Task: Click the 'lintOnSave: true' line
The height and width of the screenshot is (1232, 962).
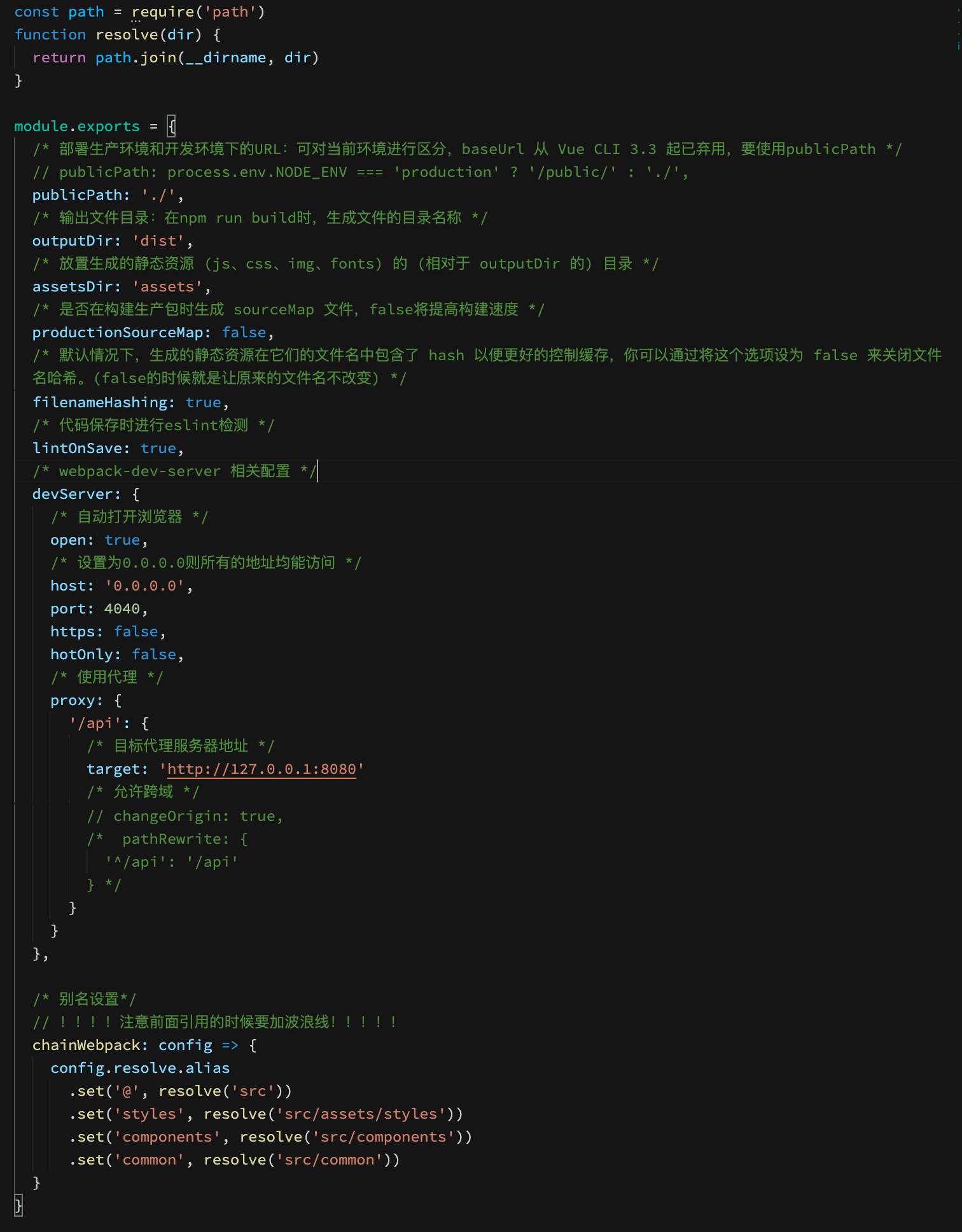Action: 108,448
